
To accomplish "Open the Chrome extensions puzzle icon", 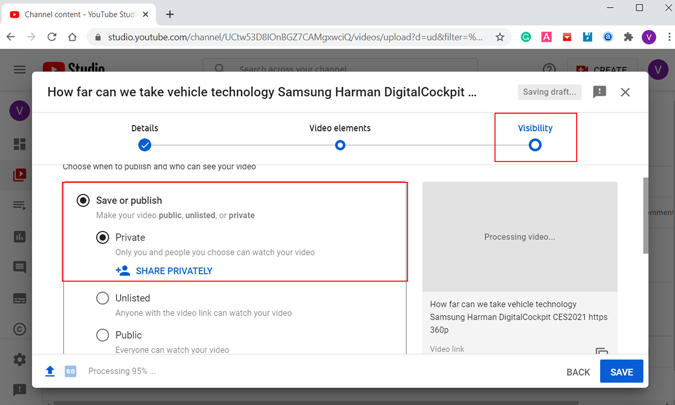I will click(x=628, y=37).
